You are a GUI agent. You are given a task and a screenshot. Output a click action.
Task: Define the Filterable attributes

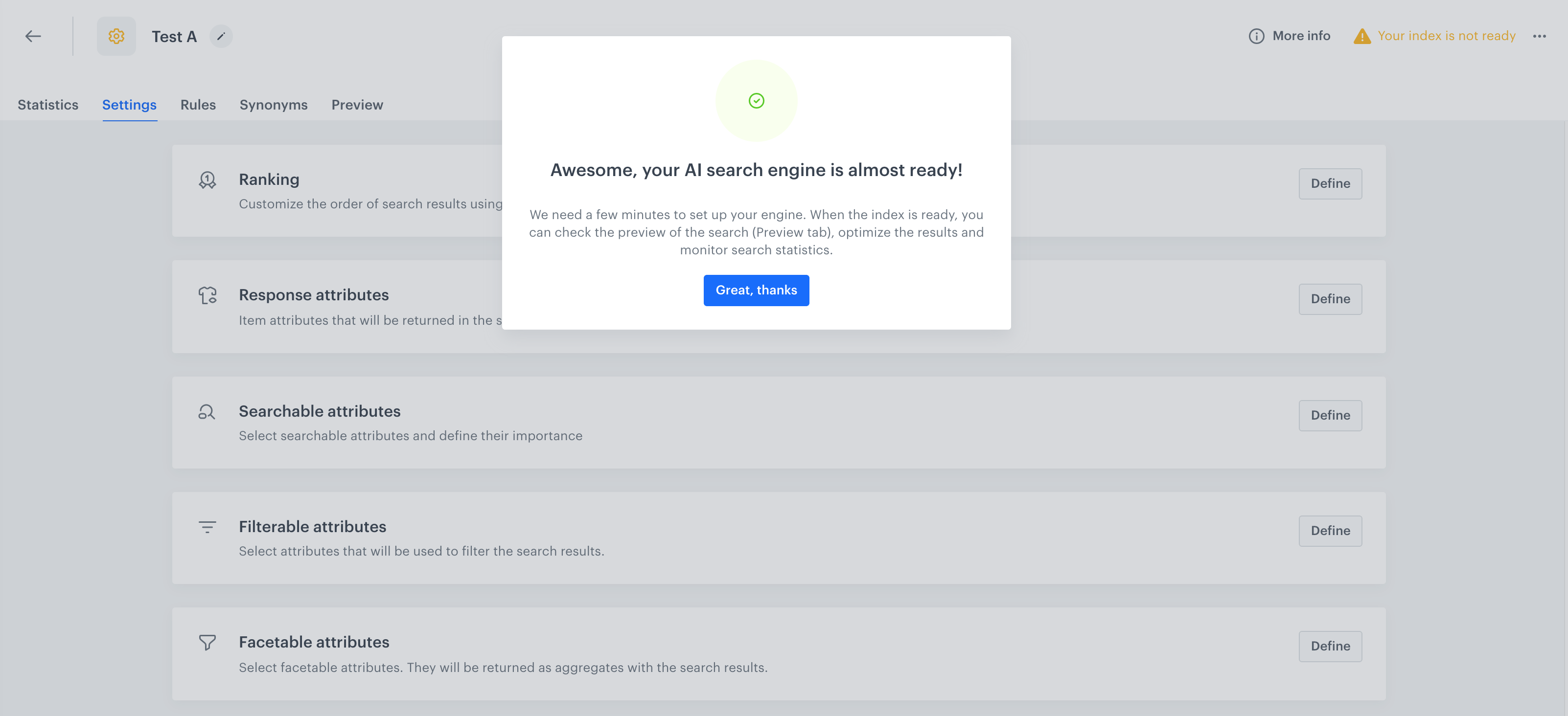tap(1330, 531)
